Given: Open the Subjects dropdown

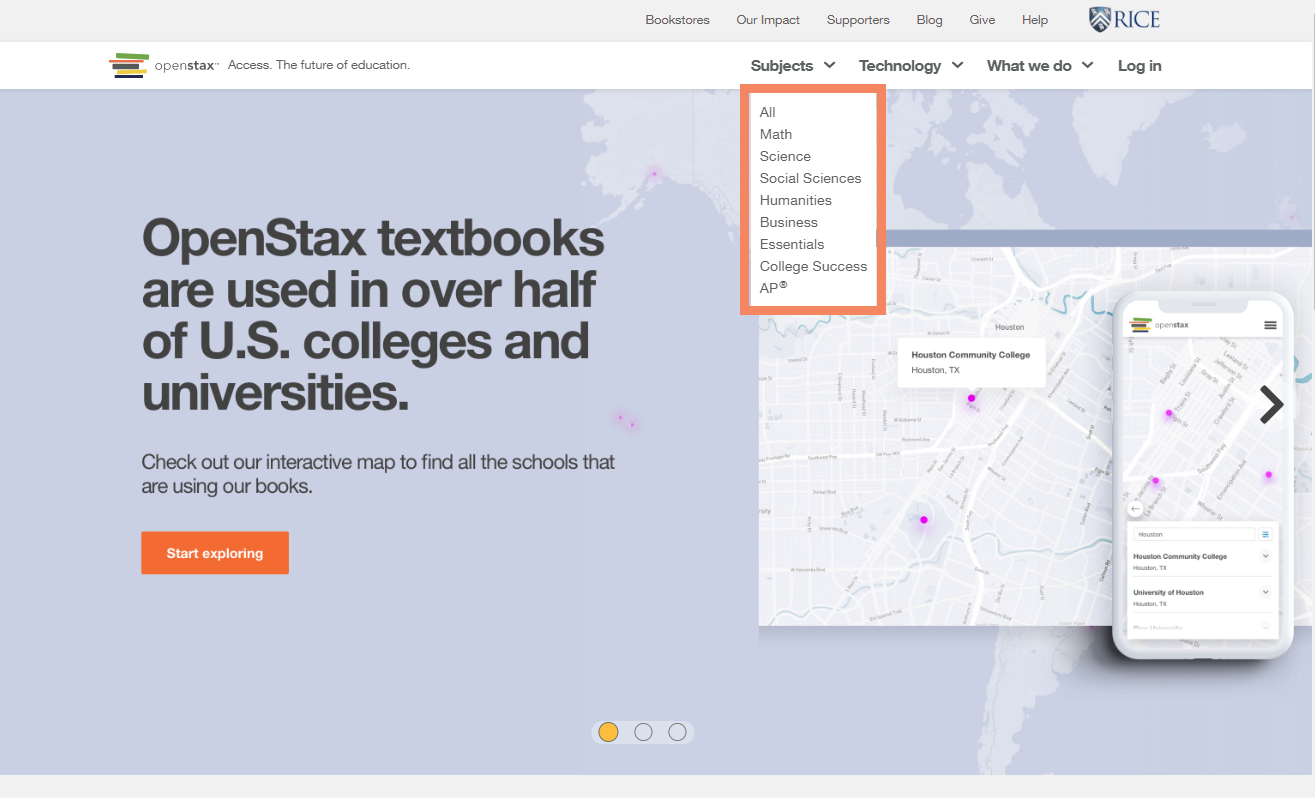Looking at the screenshot, I should (792, 65).
